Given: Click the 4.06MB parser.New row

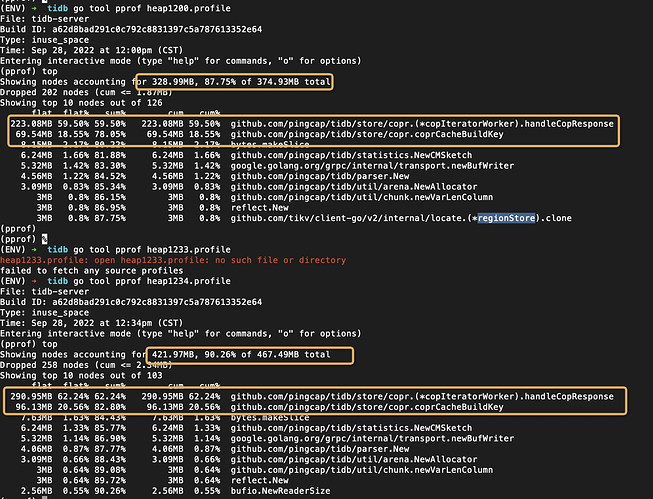Looking at the screenshot, I should [x=215, y=449].
